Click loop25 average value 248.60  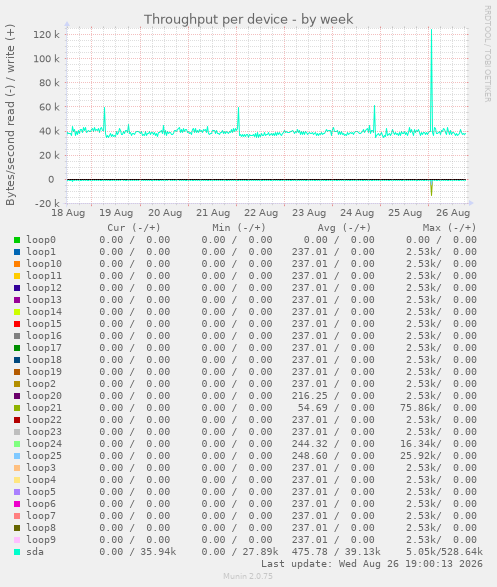coord(310,456)
